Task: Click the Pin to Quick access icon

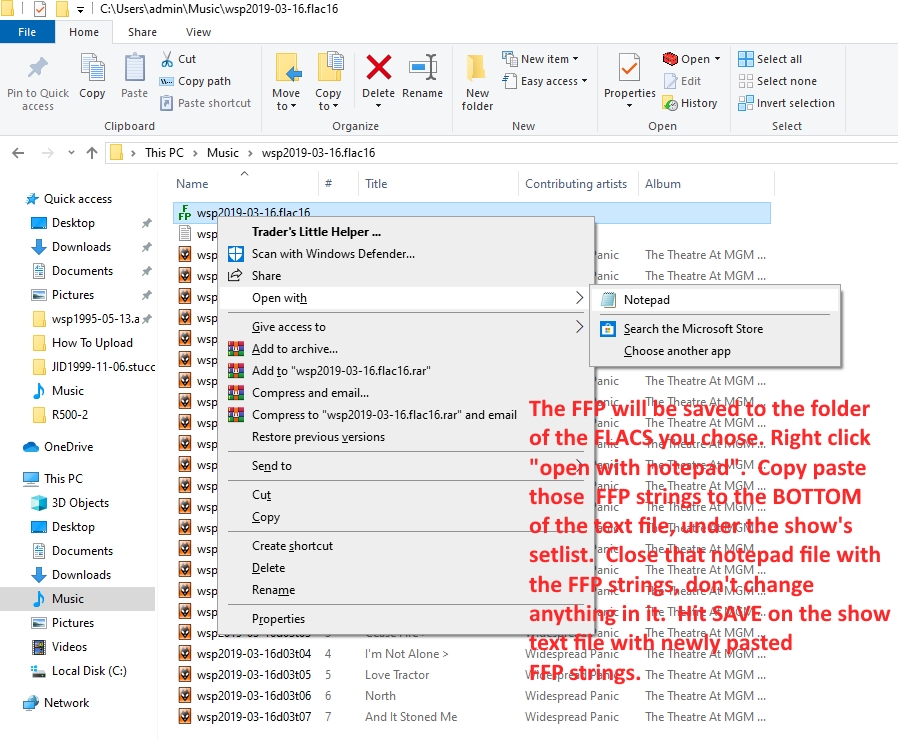Action: (38, 68)
